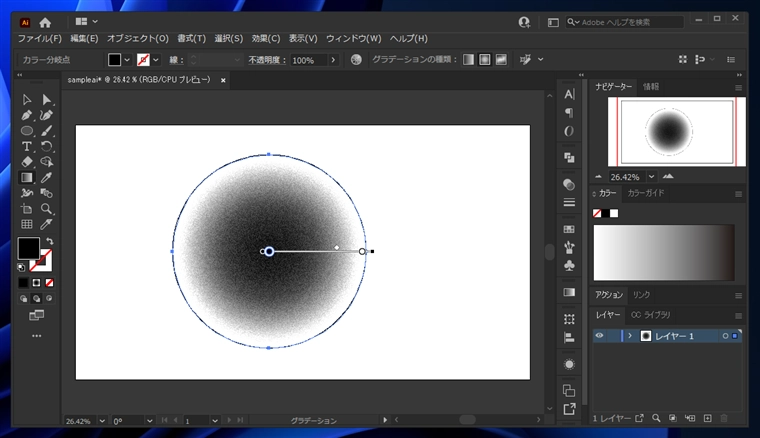This screenshot has height=438, width=760.
Task: Open the Stroke panel icon
Action: click(x=569, y=203)
